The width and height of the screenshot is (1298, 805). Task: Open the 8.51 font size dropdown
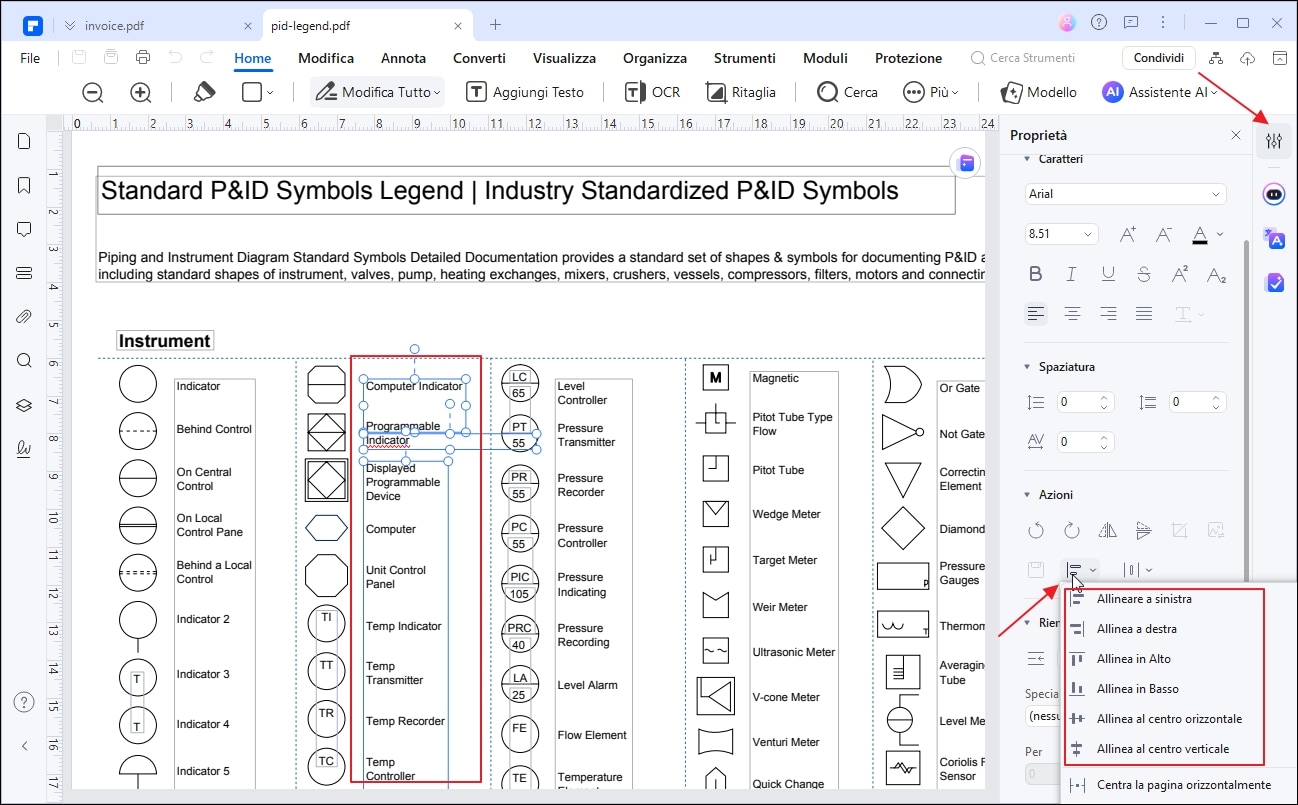(1062, 234)
